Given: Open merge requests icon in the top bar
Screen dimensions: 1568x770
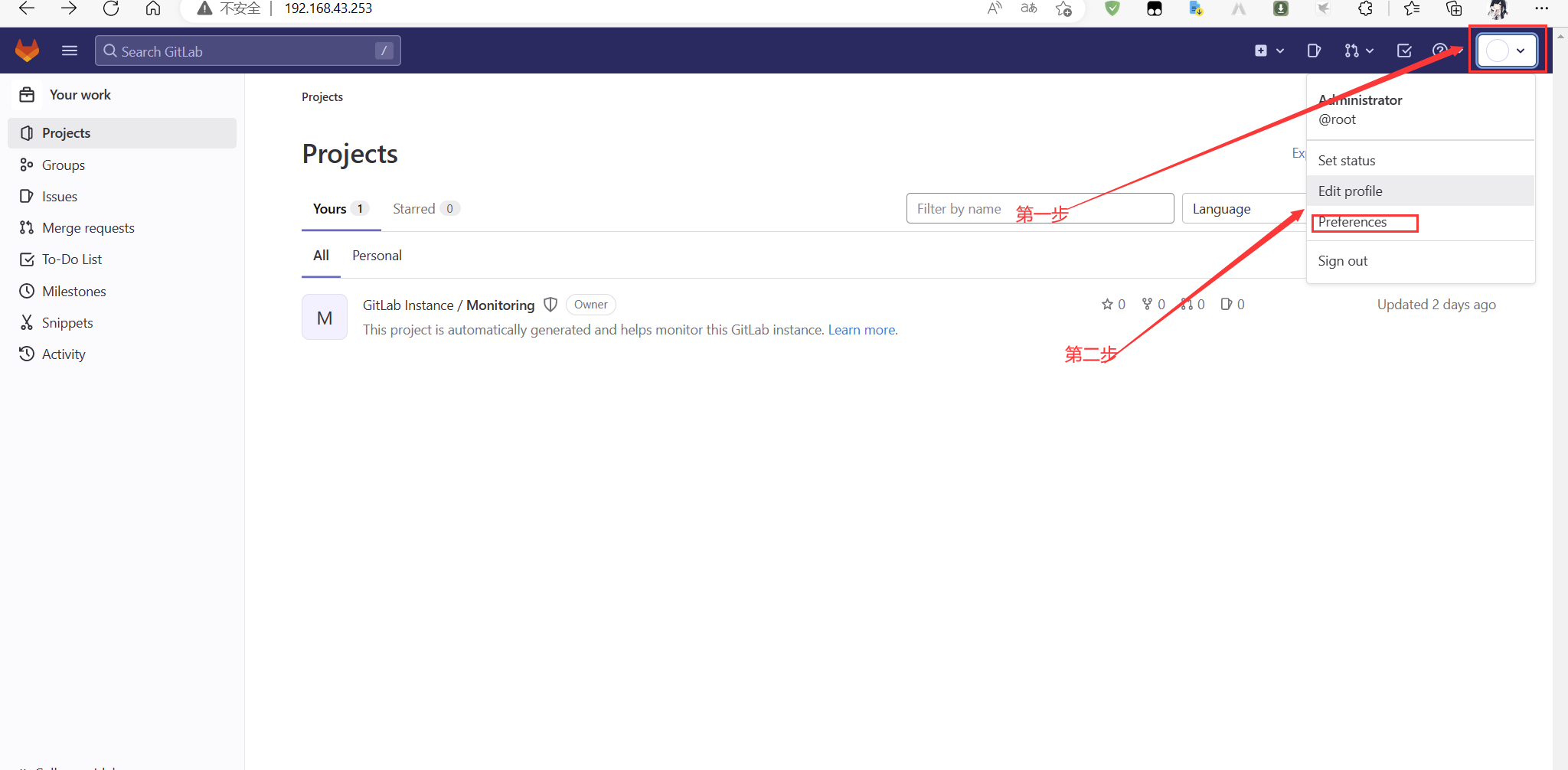Looking at the screenshot, I should pyautogui.click(x=1351, y=50).
